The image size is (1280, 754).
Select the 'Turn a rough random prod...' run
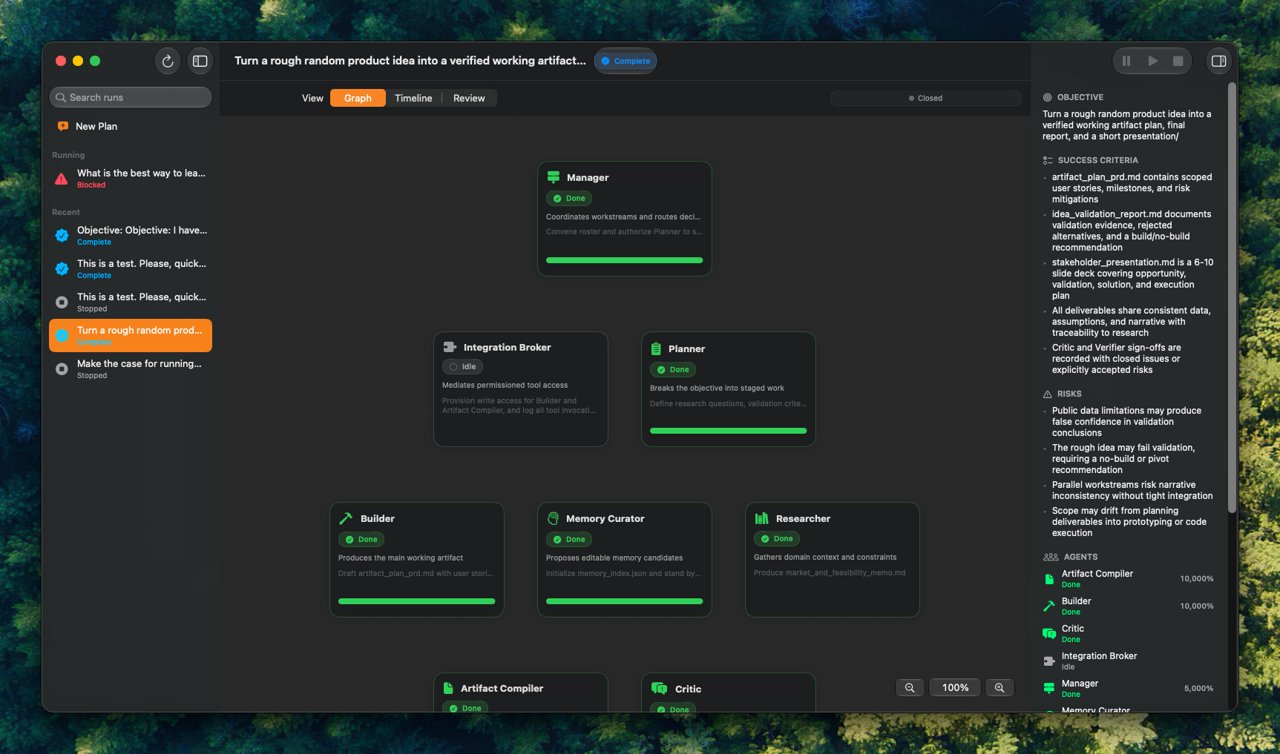(130, 335)
